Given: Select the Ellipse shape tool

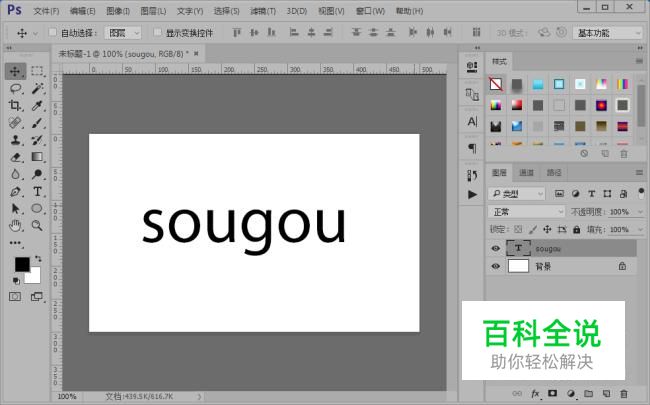Looking at the screenshot, I should pos(37,208).
